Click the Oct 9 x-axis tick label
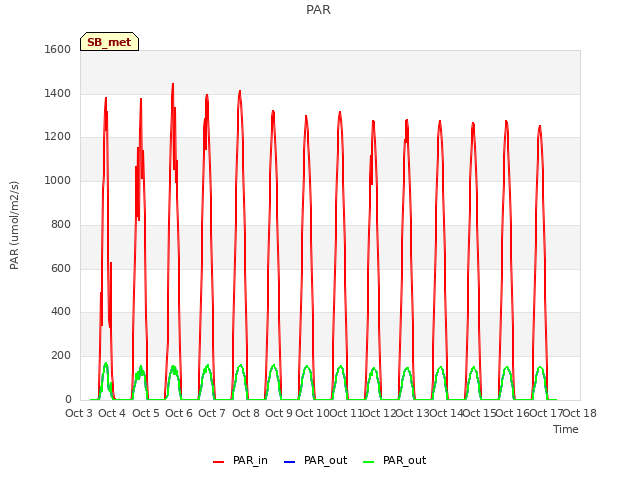Viewport: 640px width, 480px height. (279, 413)
